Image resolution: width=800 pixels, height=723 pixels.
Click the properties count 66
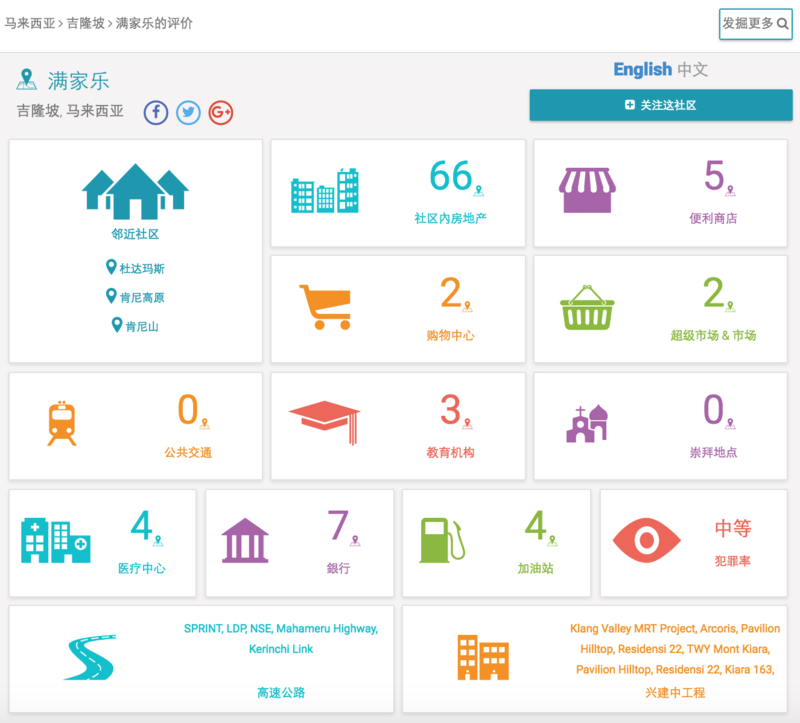[x=451, y=176]
